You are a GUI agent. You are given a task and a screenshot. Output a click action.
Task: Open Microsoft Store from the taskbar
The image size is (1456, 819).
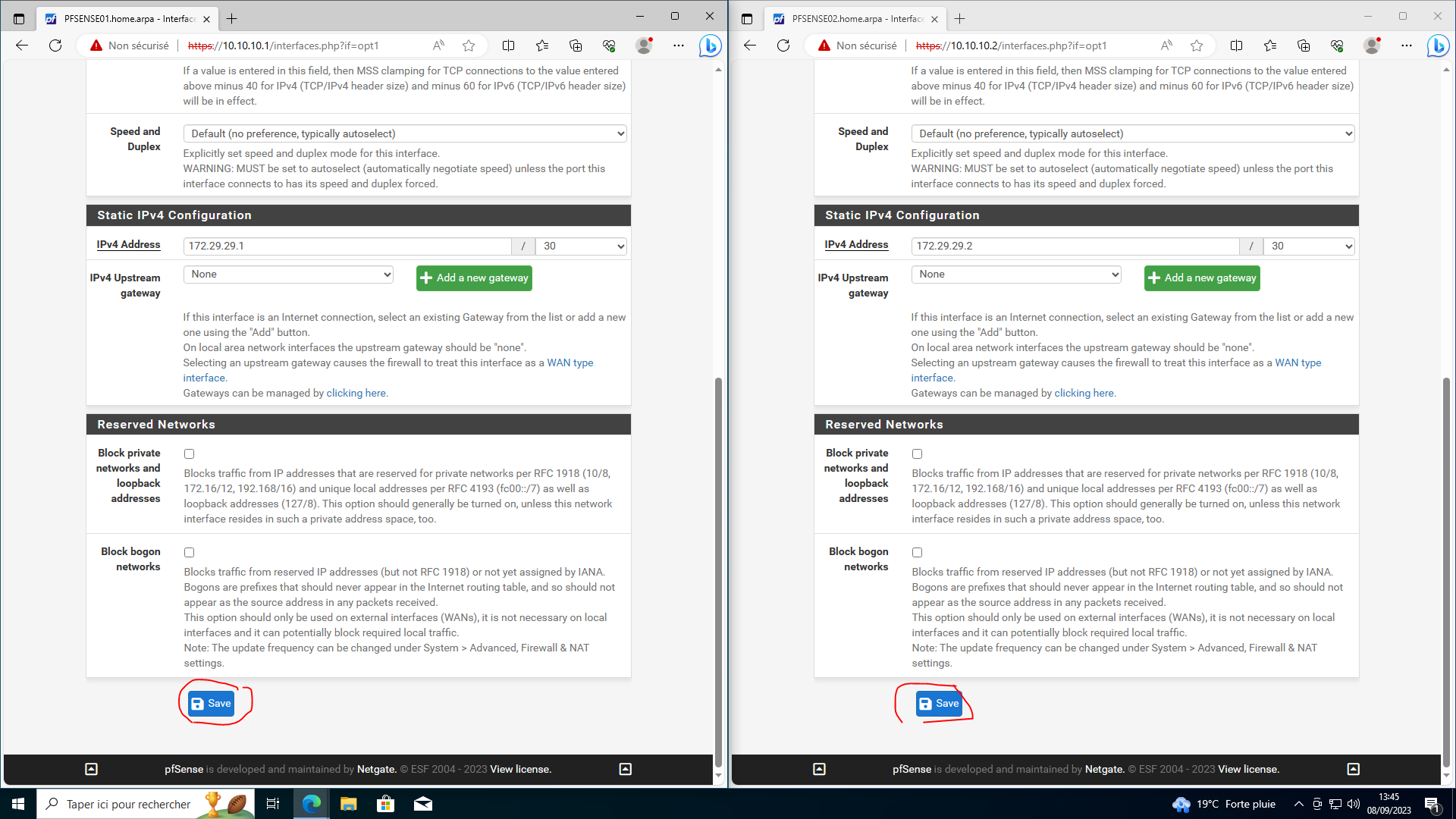385,804
